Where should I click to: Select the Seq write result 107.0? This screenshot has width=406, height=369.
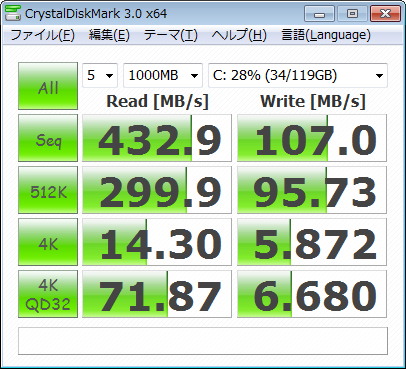[x=312, y=138]
